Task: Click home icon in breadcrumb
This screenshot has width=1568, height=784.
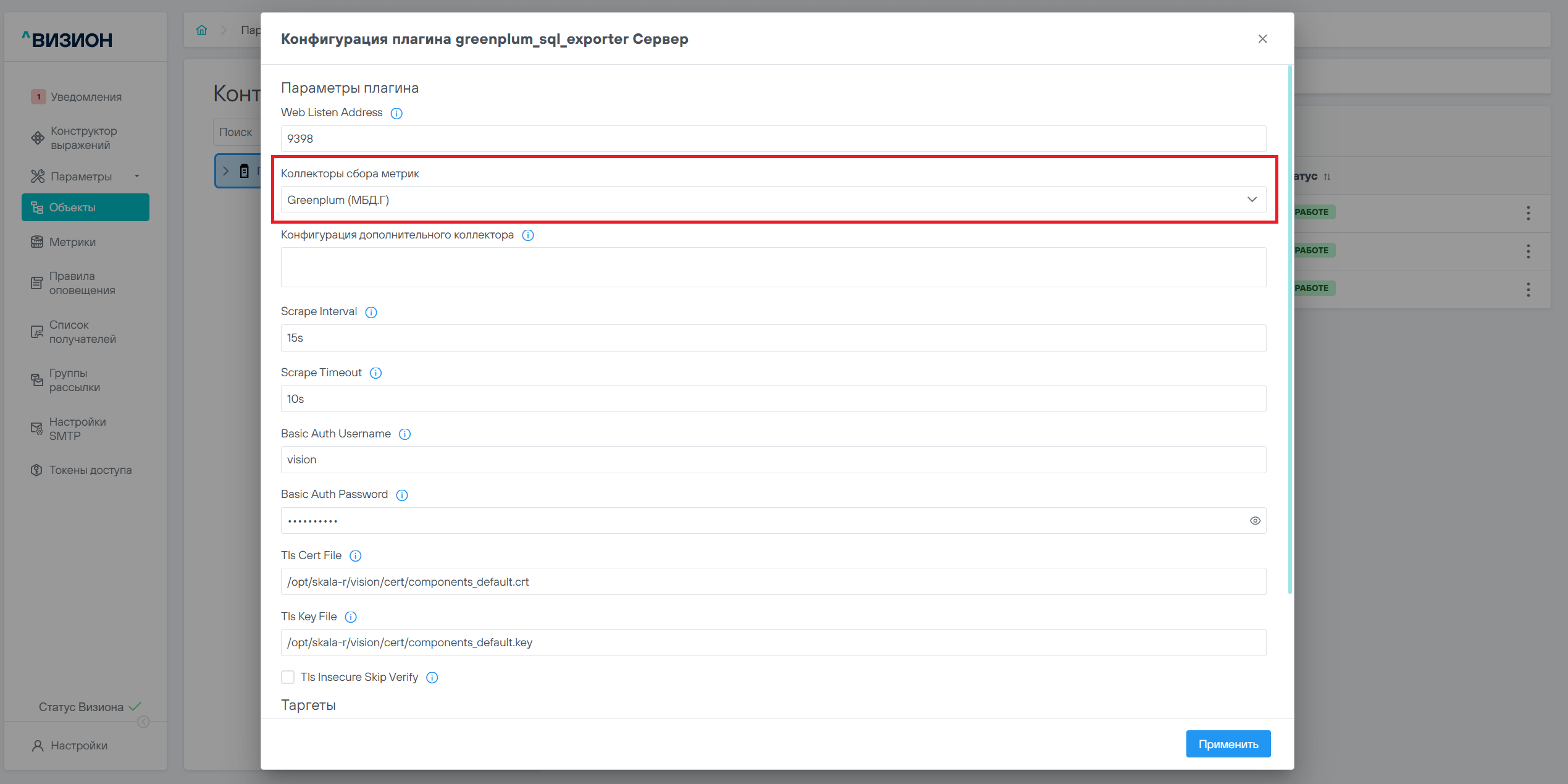Action: 201,30
